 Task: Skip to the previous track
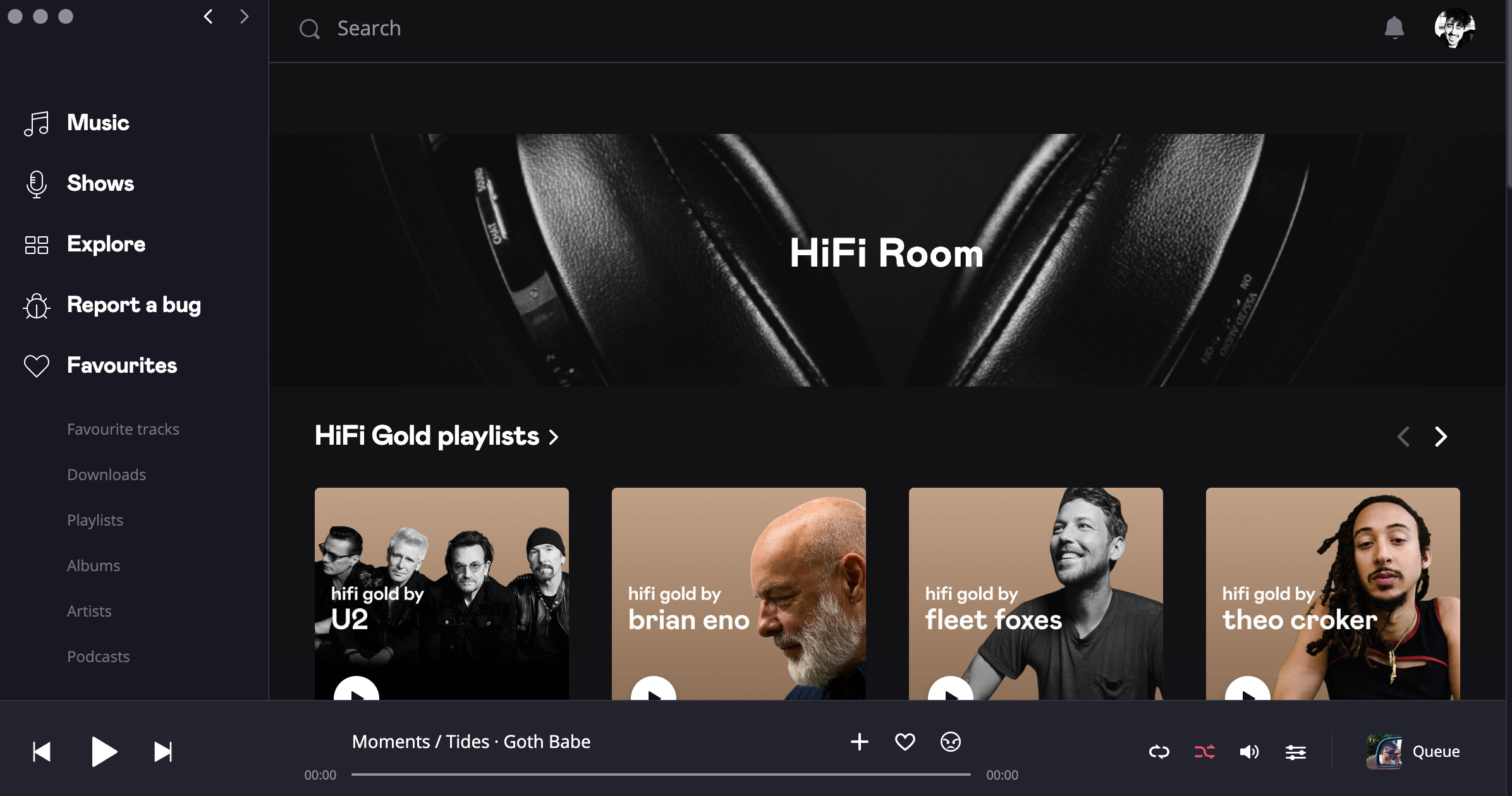point(42,752)
